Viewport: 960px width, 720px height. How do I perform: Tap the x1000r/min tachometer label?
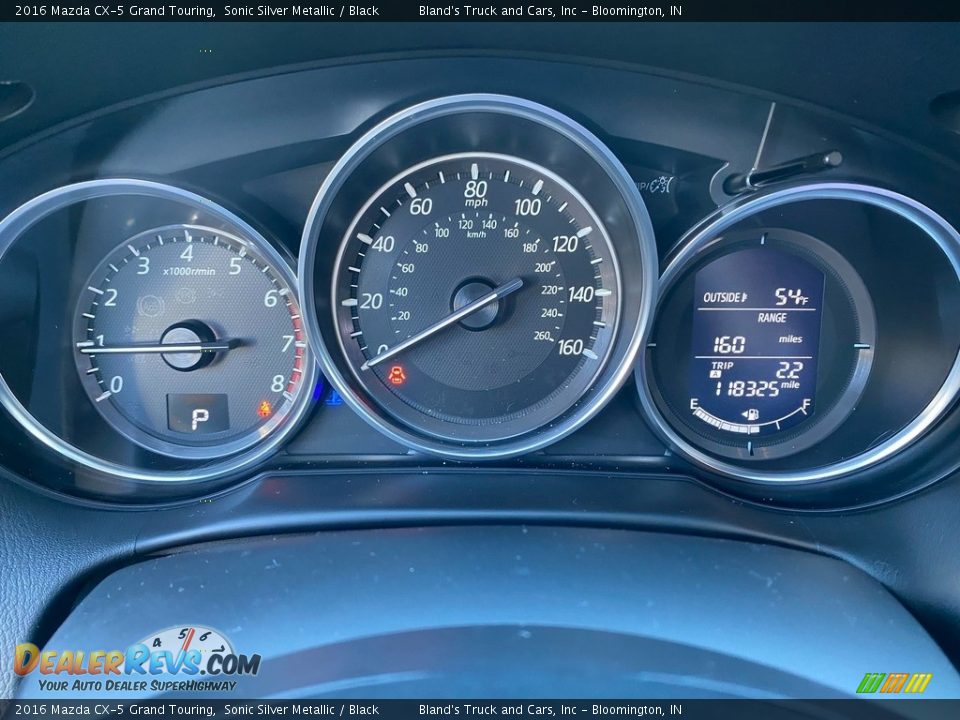tap(189, 271)
